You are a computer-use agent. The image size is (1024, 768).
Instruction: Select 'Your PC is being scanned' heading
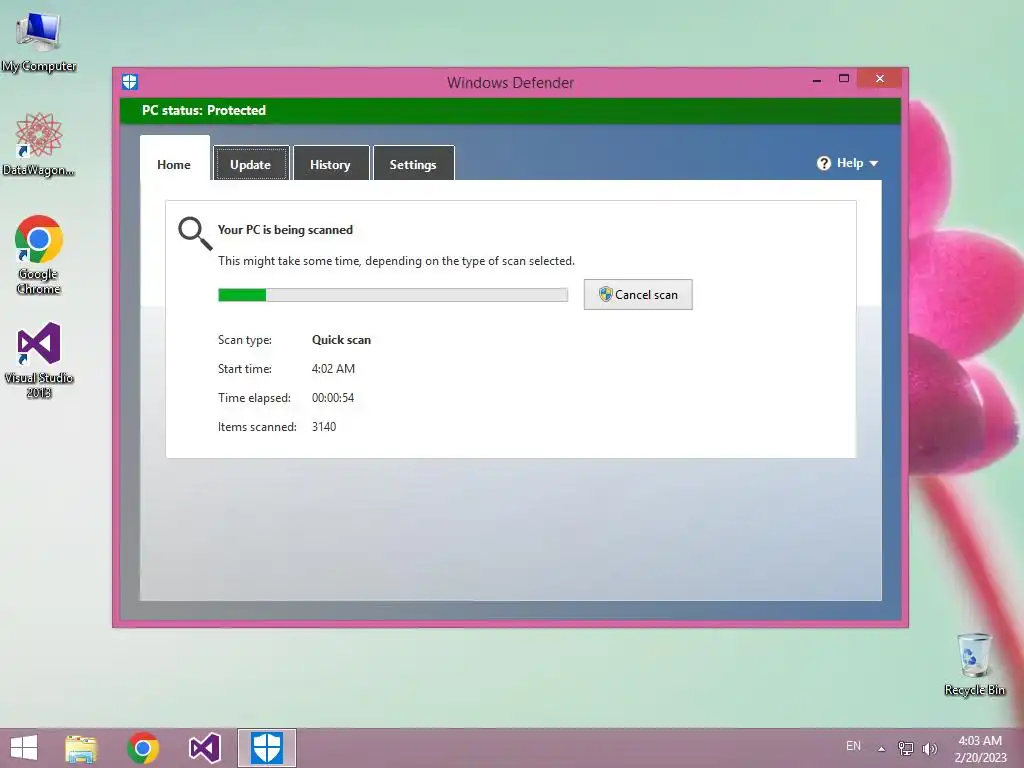coord(285,230)
